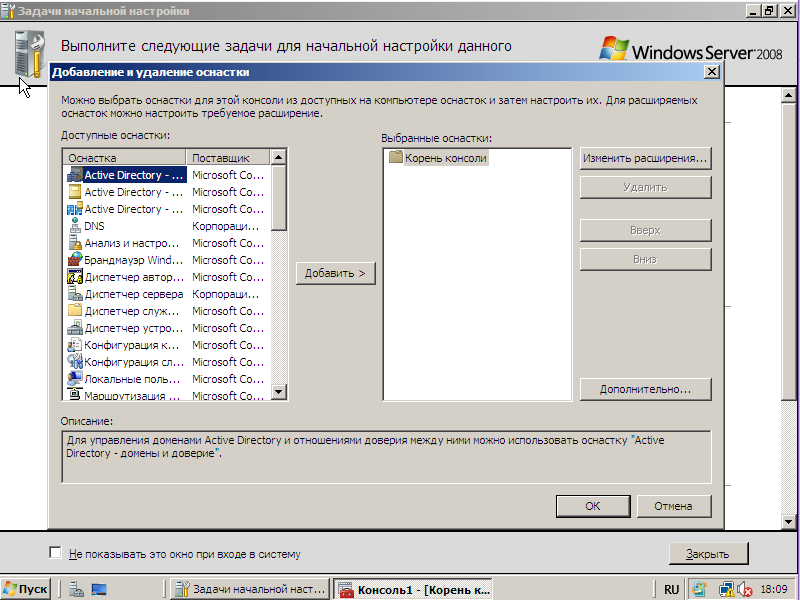Click supplier cell in Диспетчер сервера row
The image size is (800, 600).
point(226,294)
